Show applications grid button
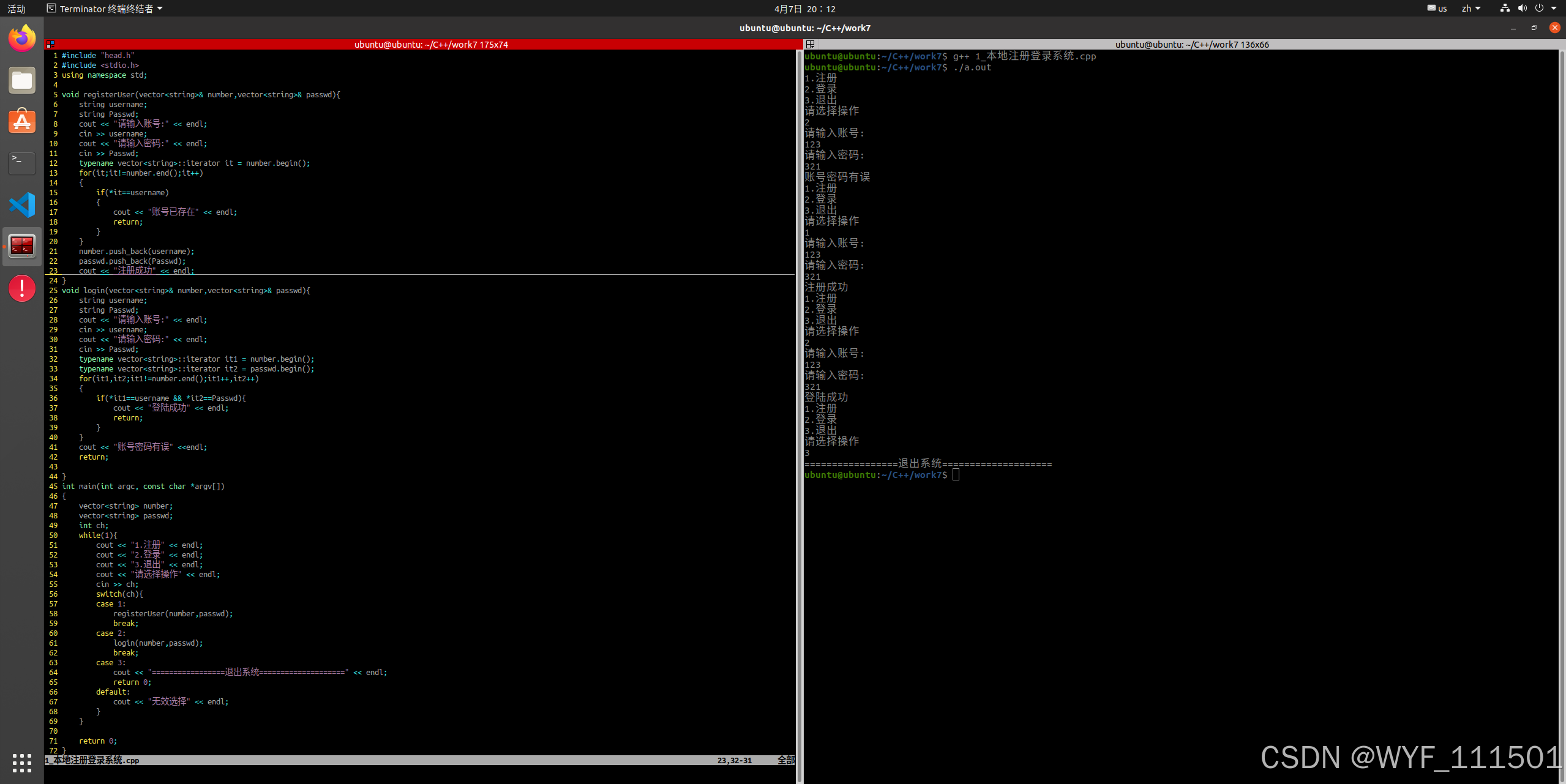This screenshot has width=1566, height=784. [x=22, y=763]
